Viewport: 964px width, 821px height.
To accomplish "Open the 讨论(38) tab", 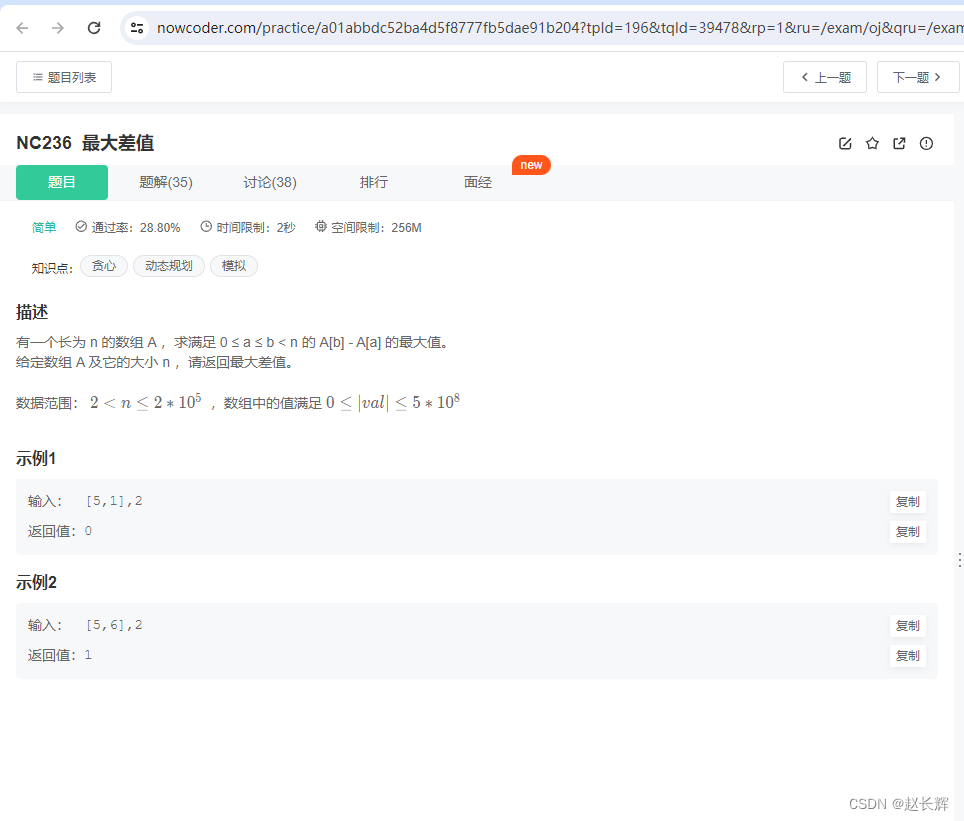I will pyautogui.click(x=270, y=182).
